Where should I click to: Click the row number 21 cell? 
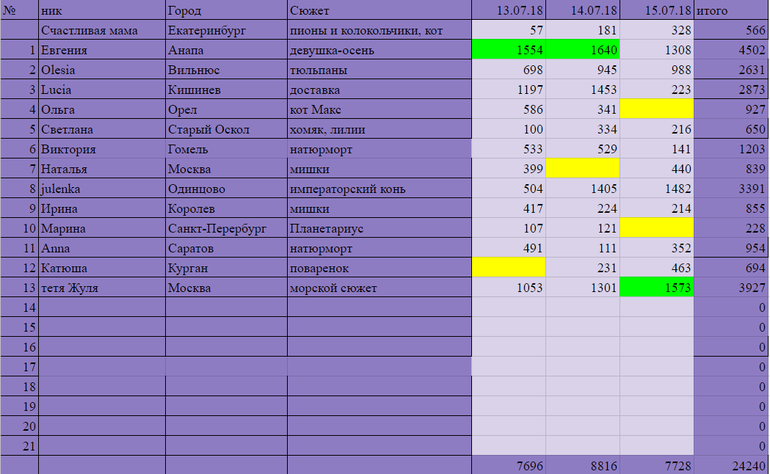click(19, 444)
